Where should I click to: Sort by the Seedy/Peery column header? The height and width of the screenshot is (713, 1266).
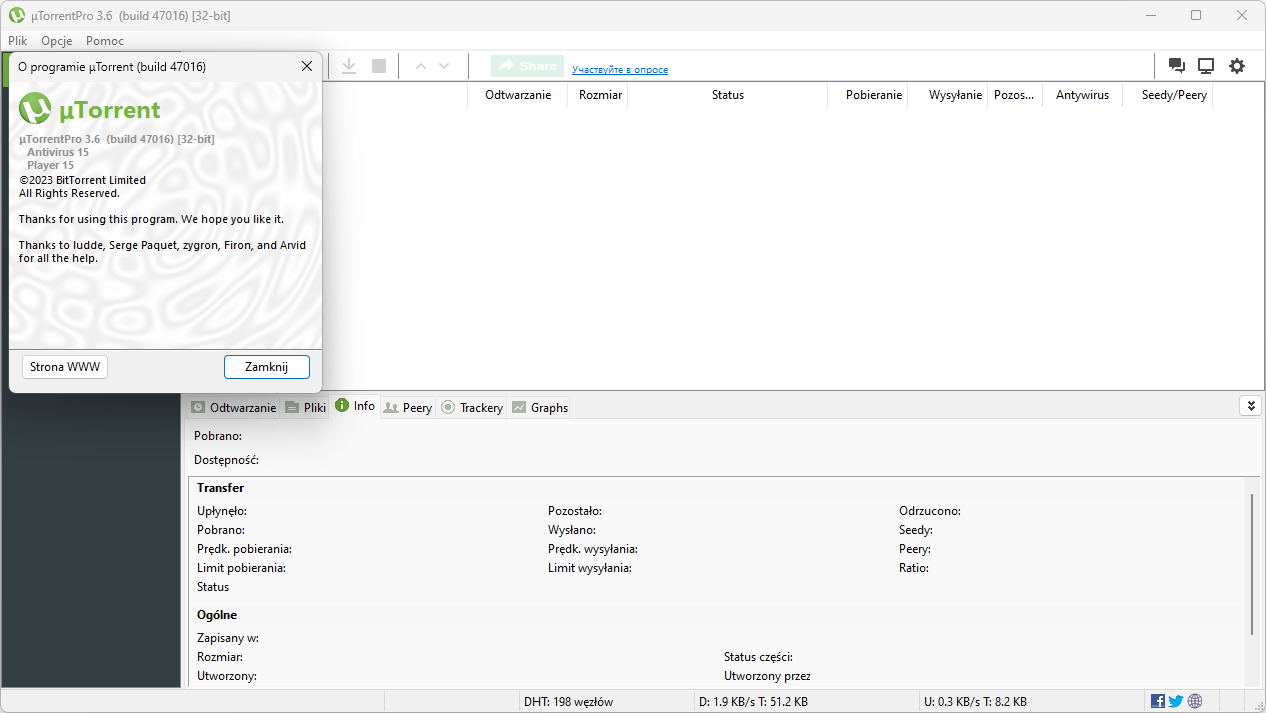coord(1168,95)
